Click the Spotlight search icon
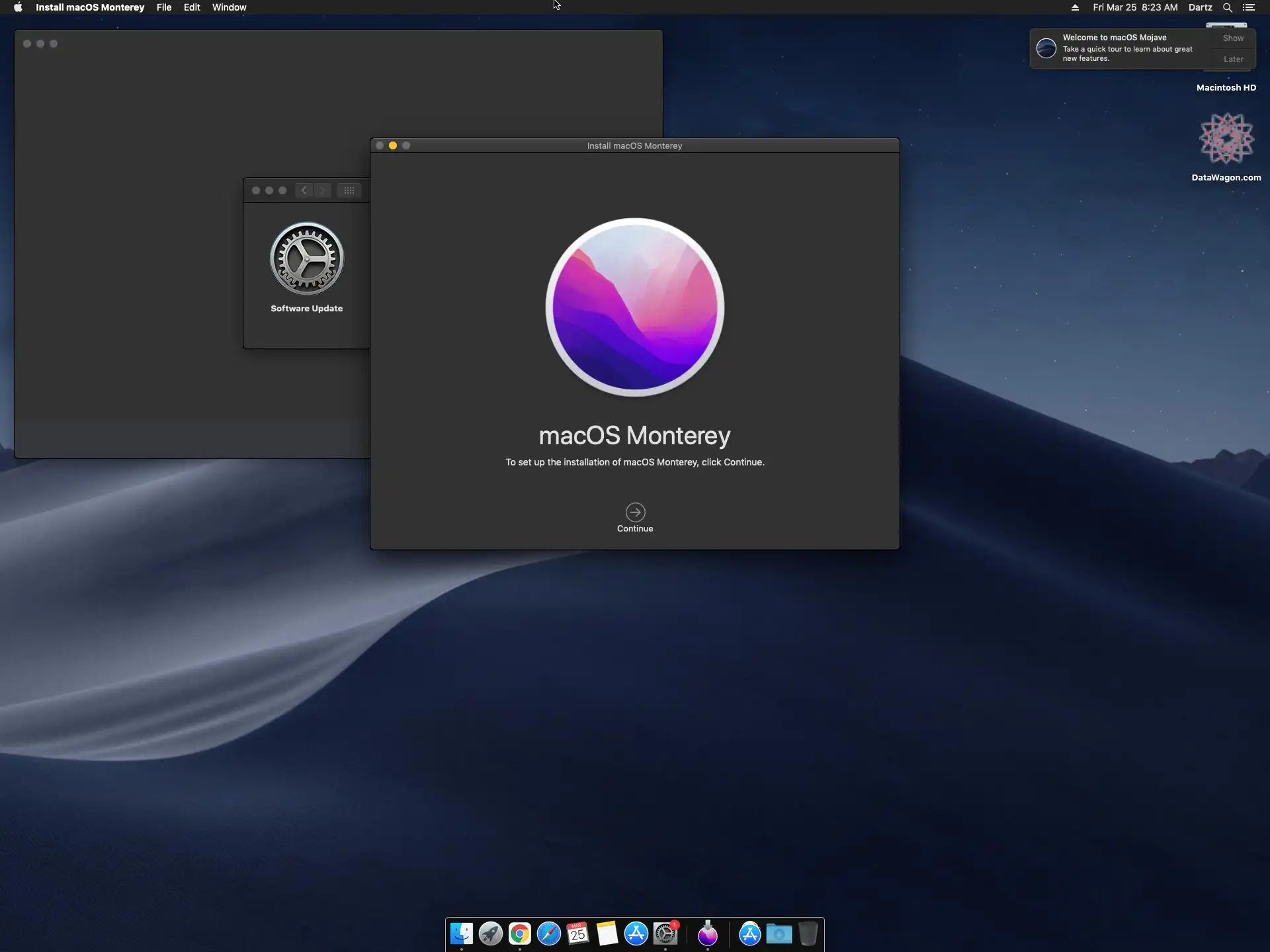 [1227, 7]
